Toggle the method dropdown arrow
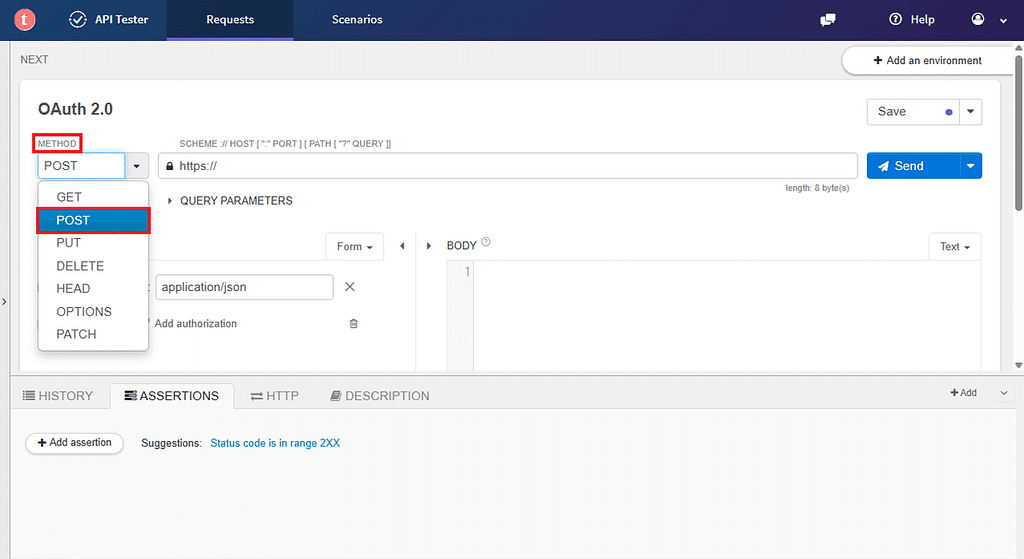 pyautogui.click(x=136, y=166)
